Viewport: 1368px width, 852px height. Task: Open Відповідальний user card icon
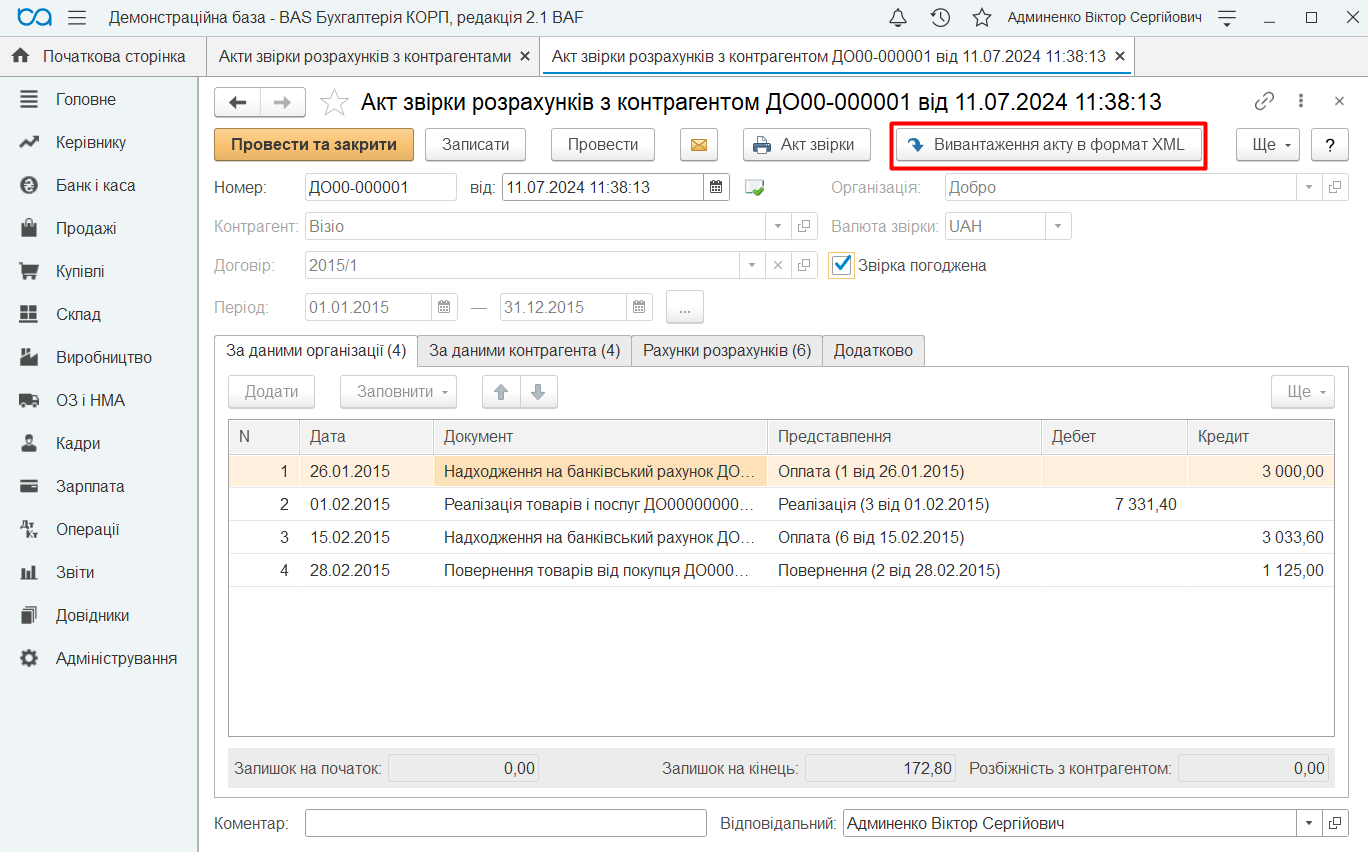click(1335, 823)
